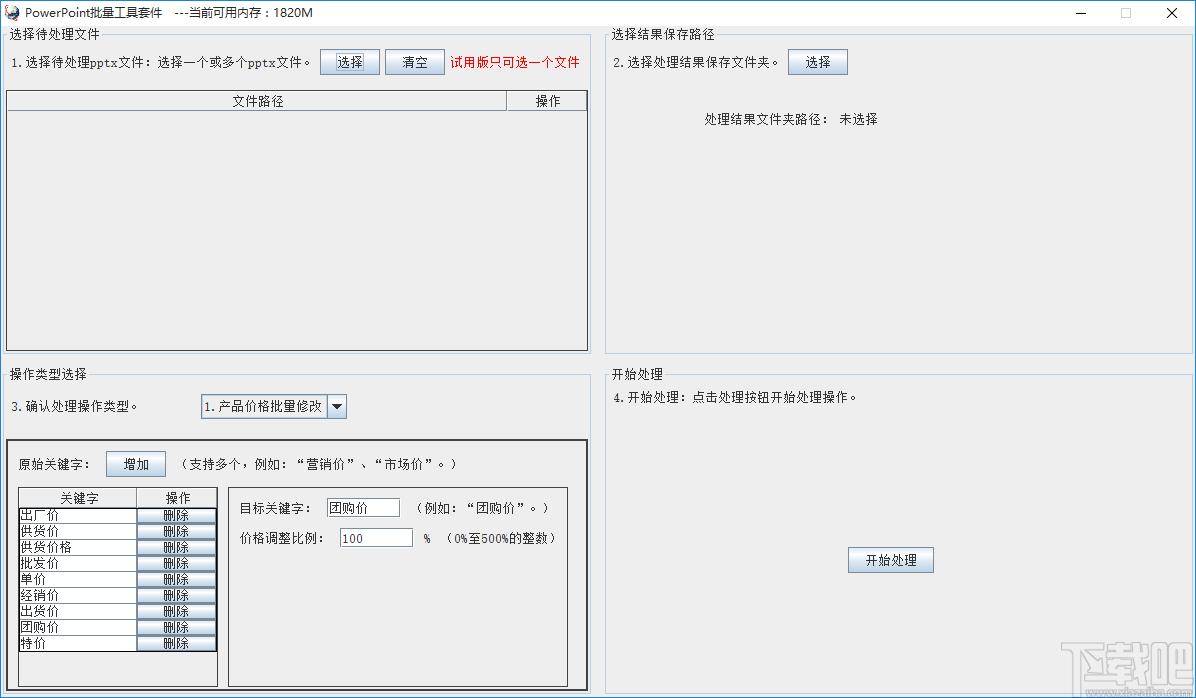Open the 产品价格批量修改 dropdown arrow
This screenshot has height=698, width=1196.
click(x=337, y=407)
